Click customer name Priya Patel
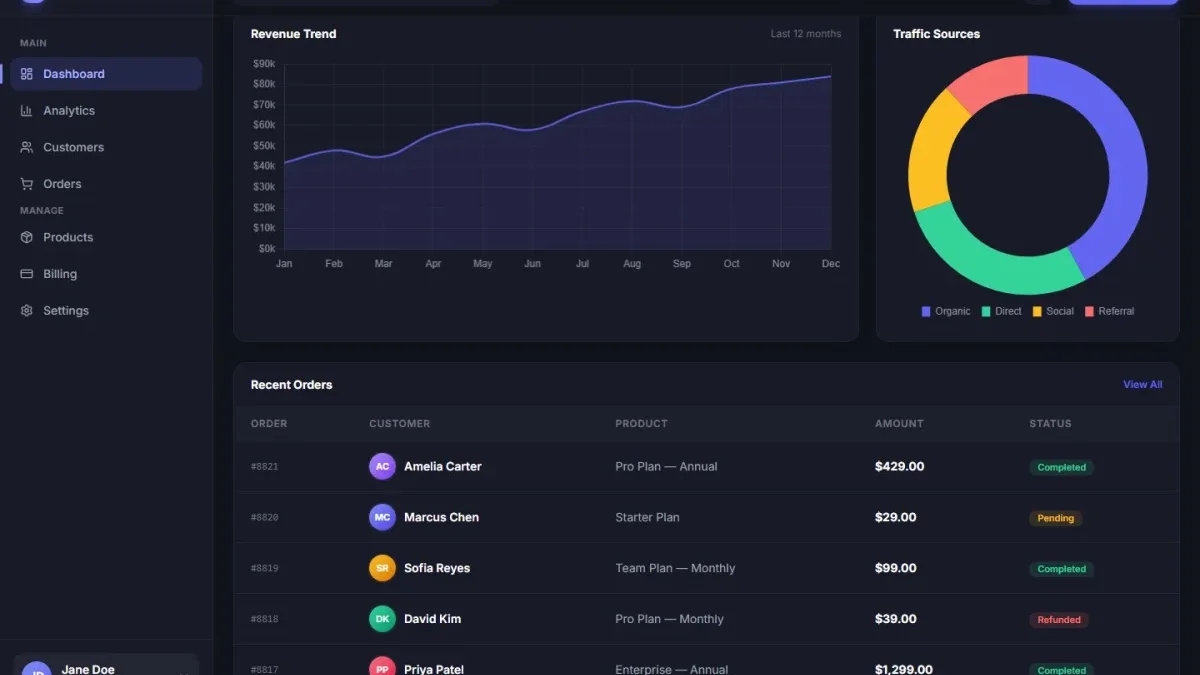 (434, 669)
